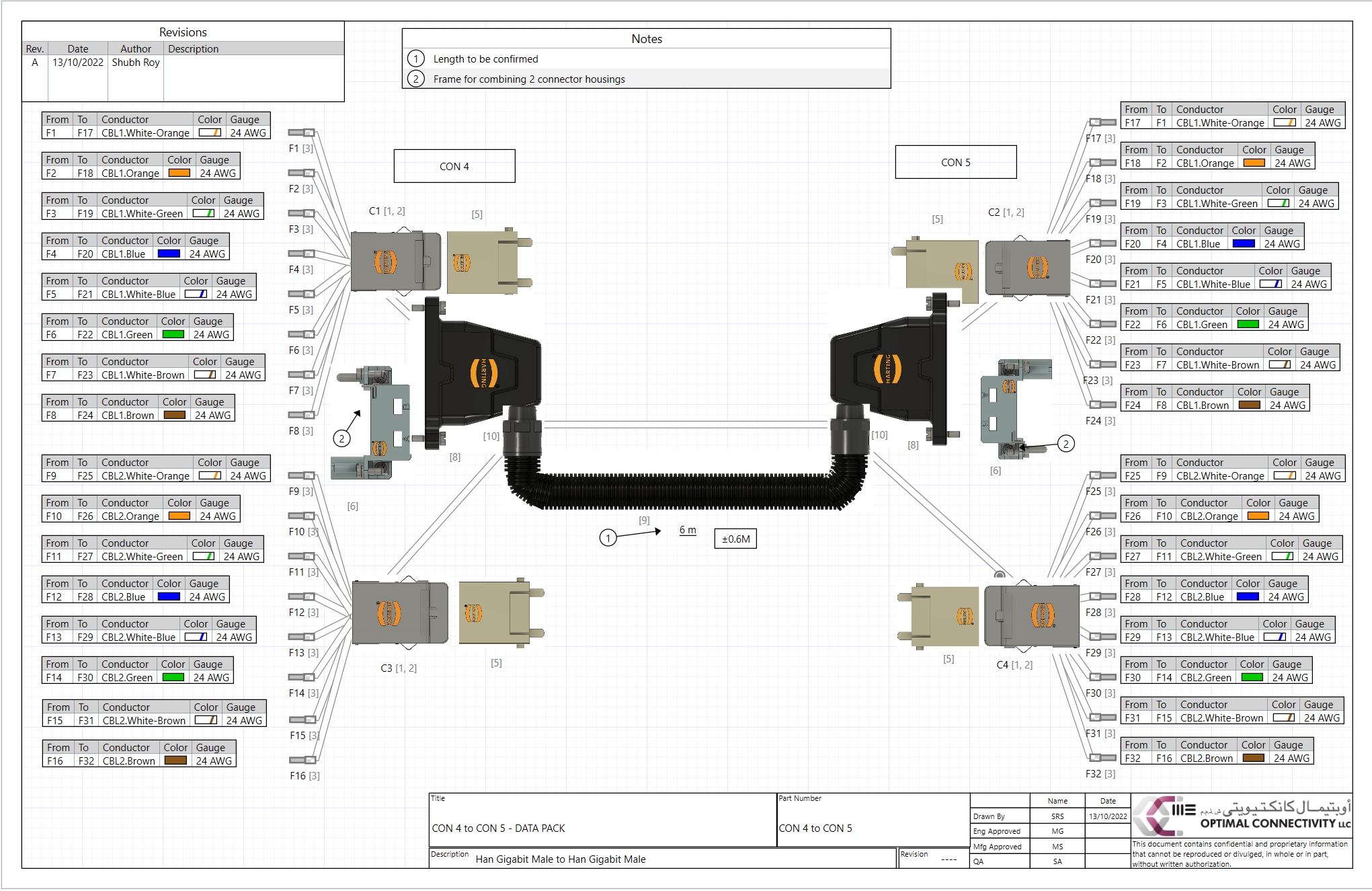Select the gray C1 connector module image

[395, 261]
